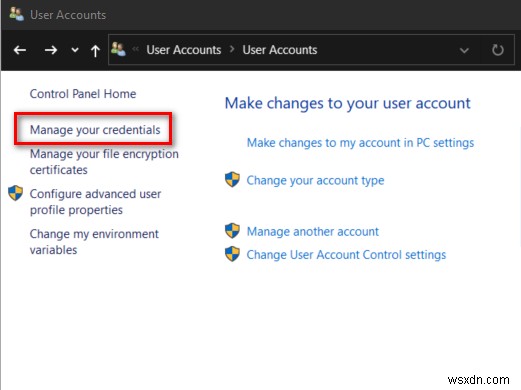Open Configure advanced user profile properties
The width and height of the screenshot is (521, 390).
pyautogui.click(x=95, y=202)
